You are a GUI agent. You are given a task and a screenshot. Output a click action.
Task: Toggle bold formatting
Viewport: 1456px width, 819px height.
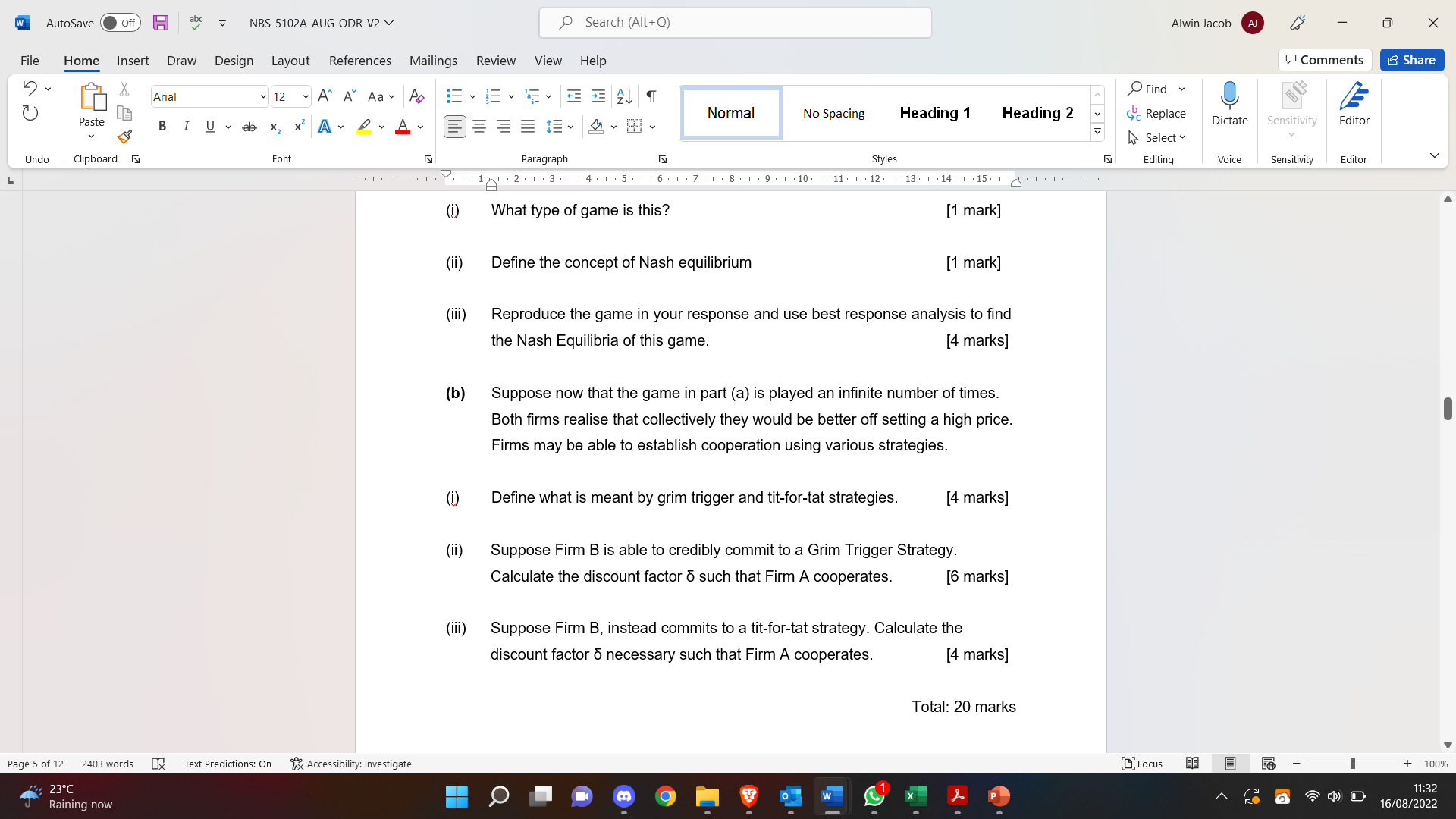click(x=162, y=127)
